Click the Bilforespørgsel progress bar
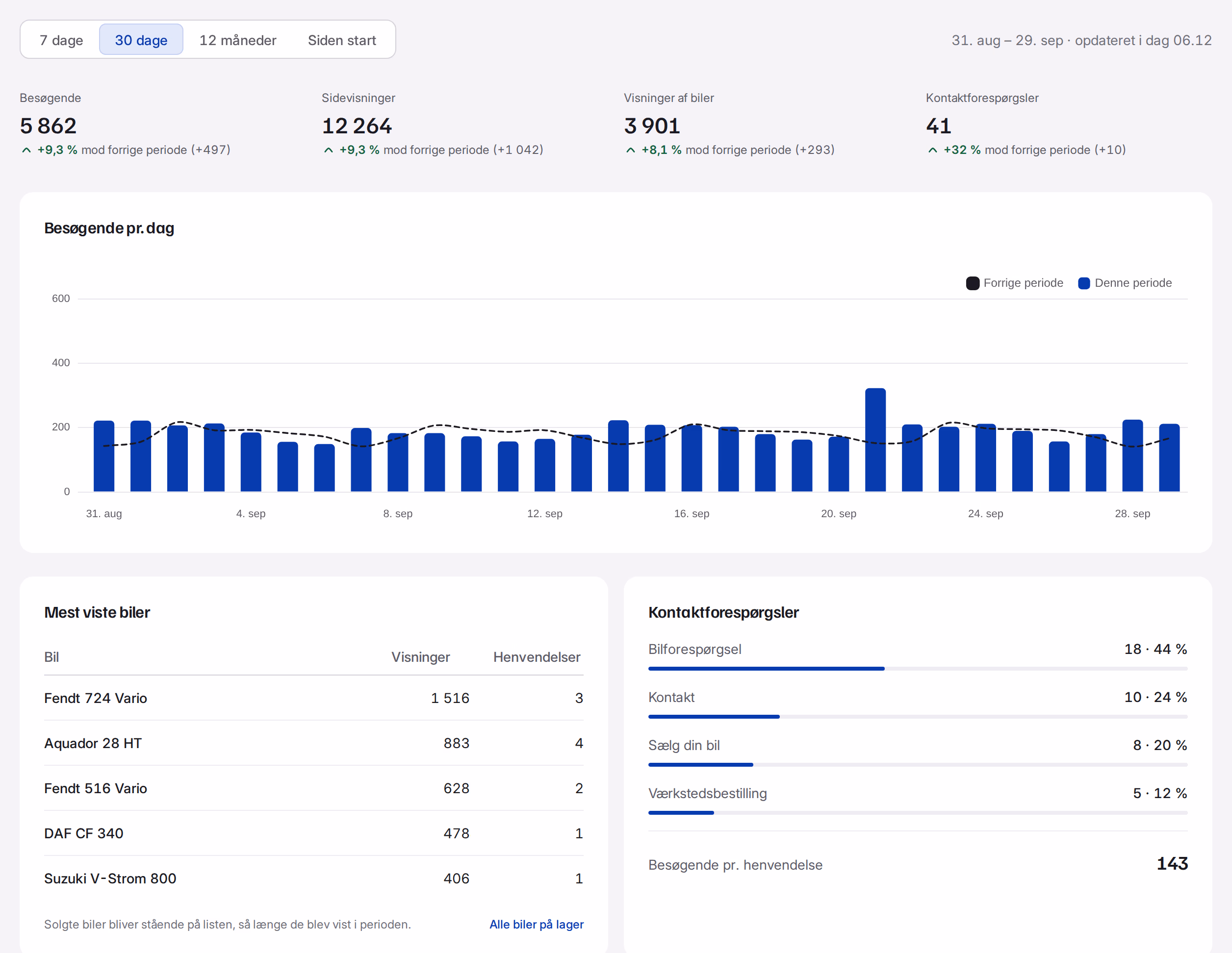Viewport: 1232px width, 953px height. pos(918,669)
